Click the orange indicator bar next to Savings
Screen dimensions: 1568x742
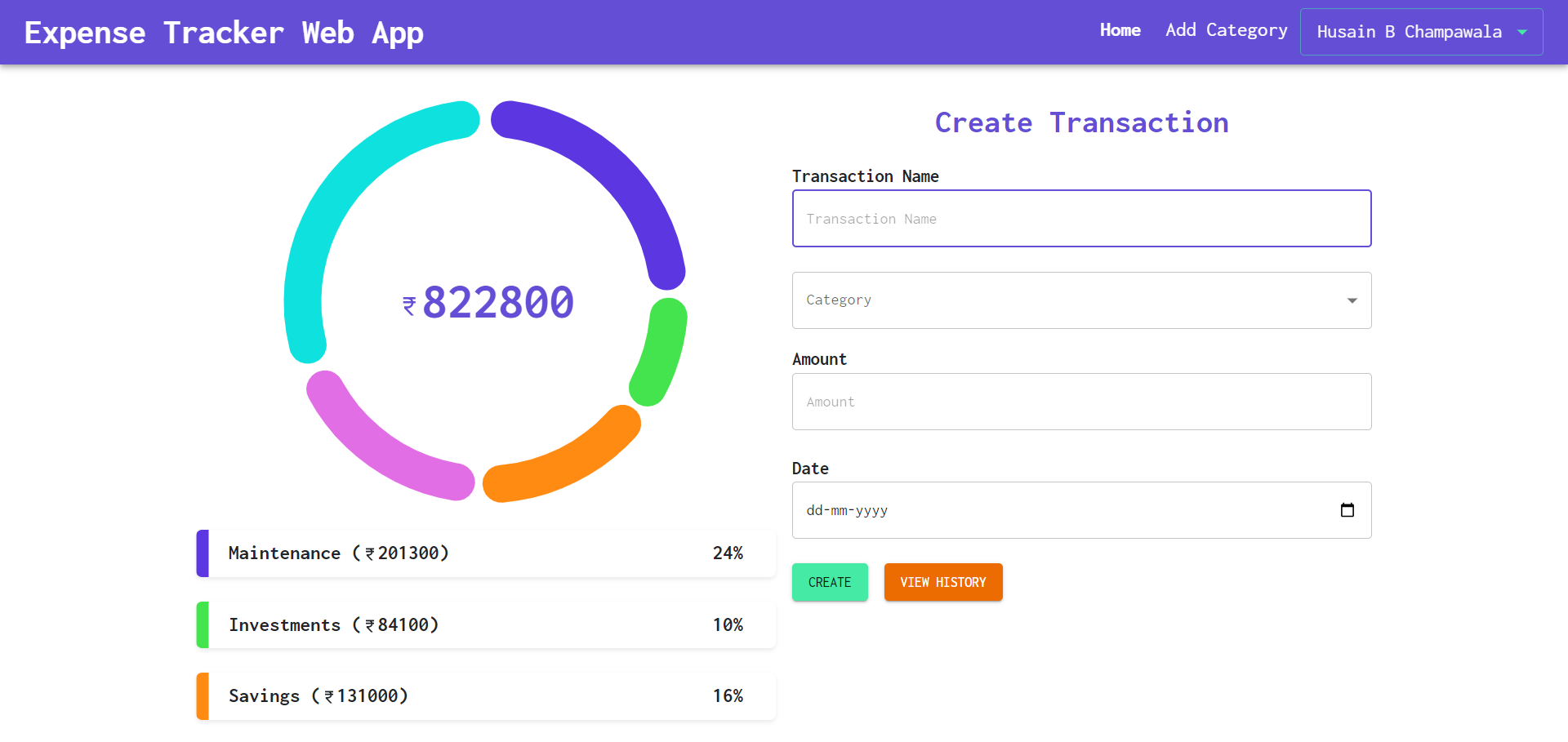201,695
